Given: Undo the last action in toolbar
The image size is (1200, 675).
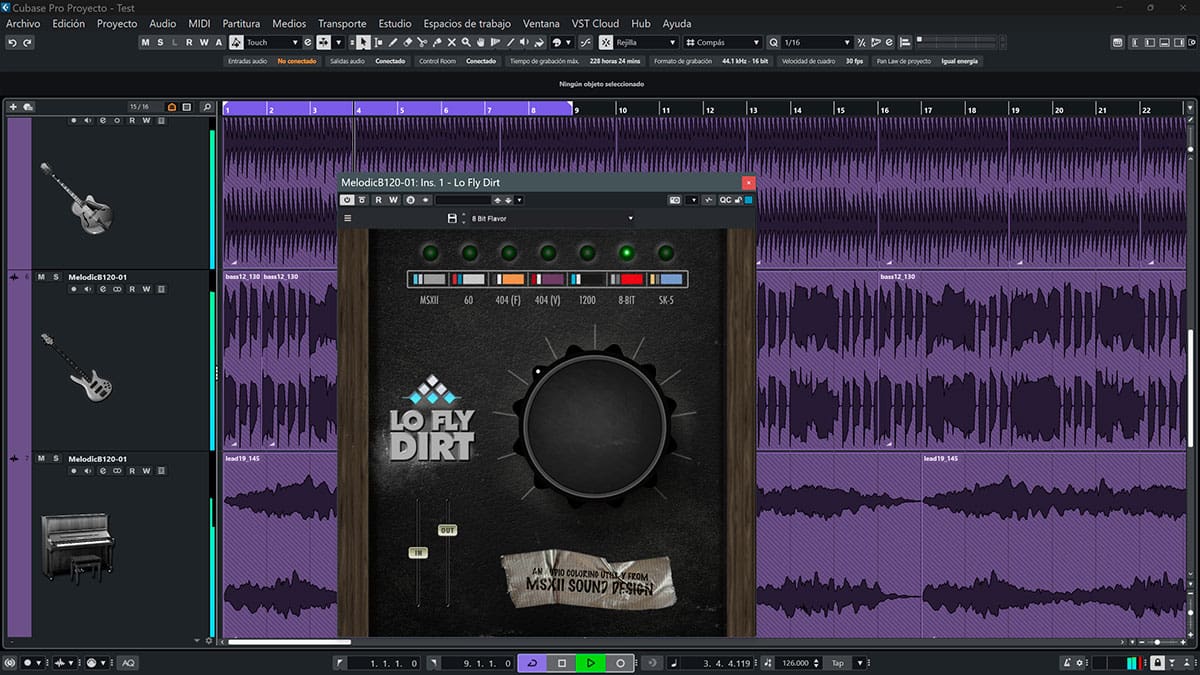Looking at the screenshot, I should pyautogui.click(x=12, y=42).
